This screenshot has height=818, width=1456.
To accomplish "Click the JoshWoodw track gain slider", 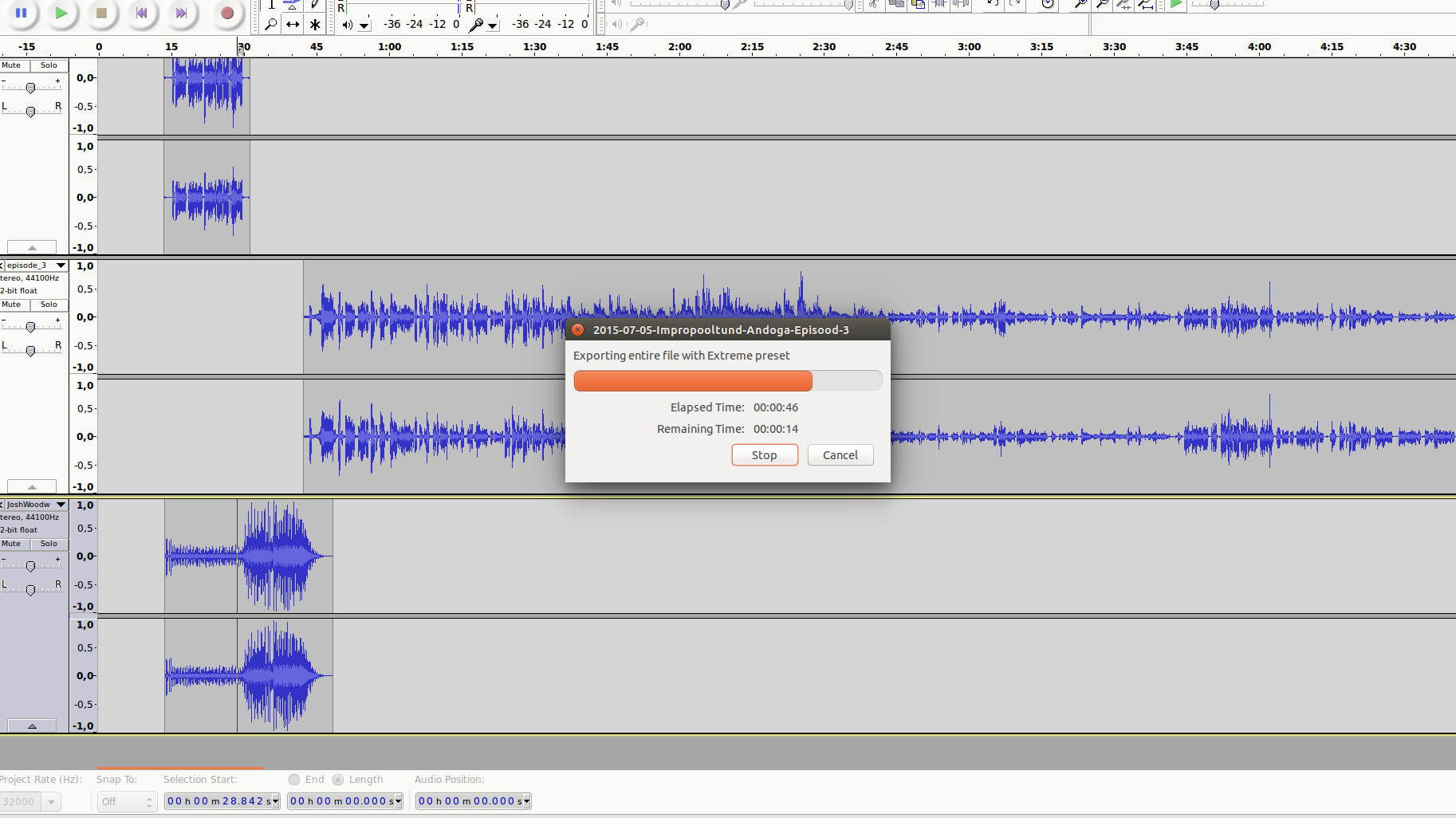I will (x=30, y=566).
